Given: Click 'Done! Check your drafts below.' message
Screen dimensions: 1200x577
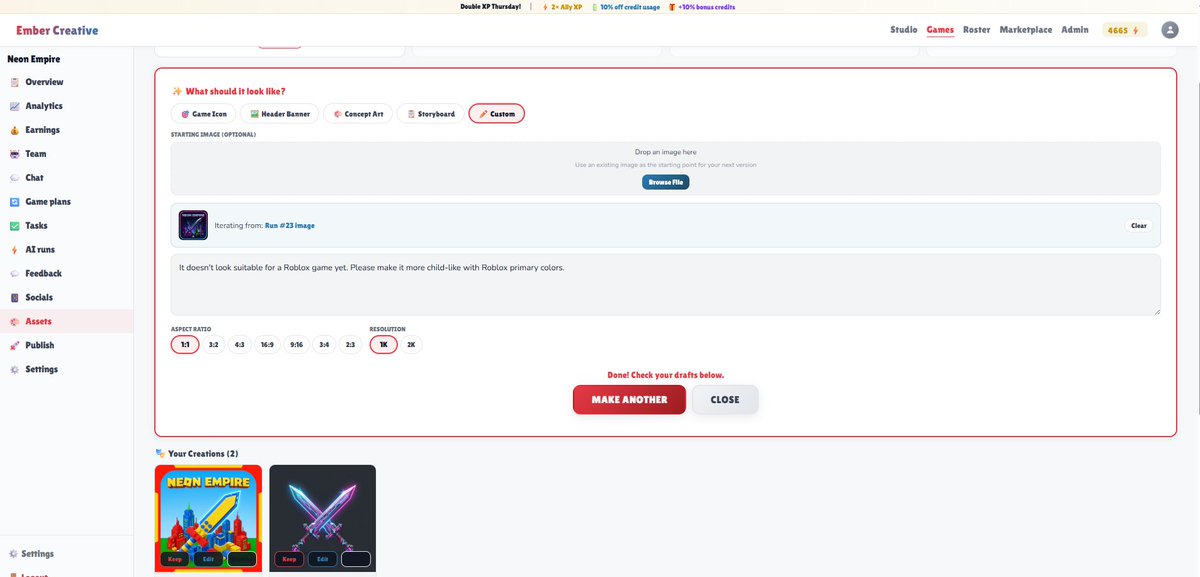Looking at the screenshot, I should (666, 375).
